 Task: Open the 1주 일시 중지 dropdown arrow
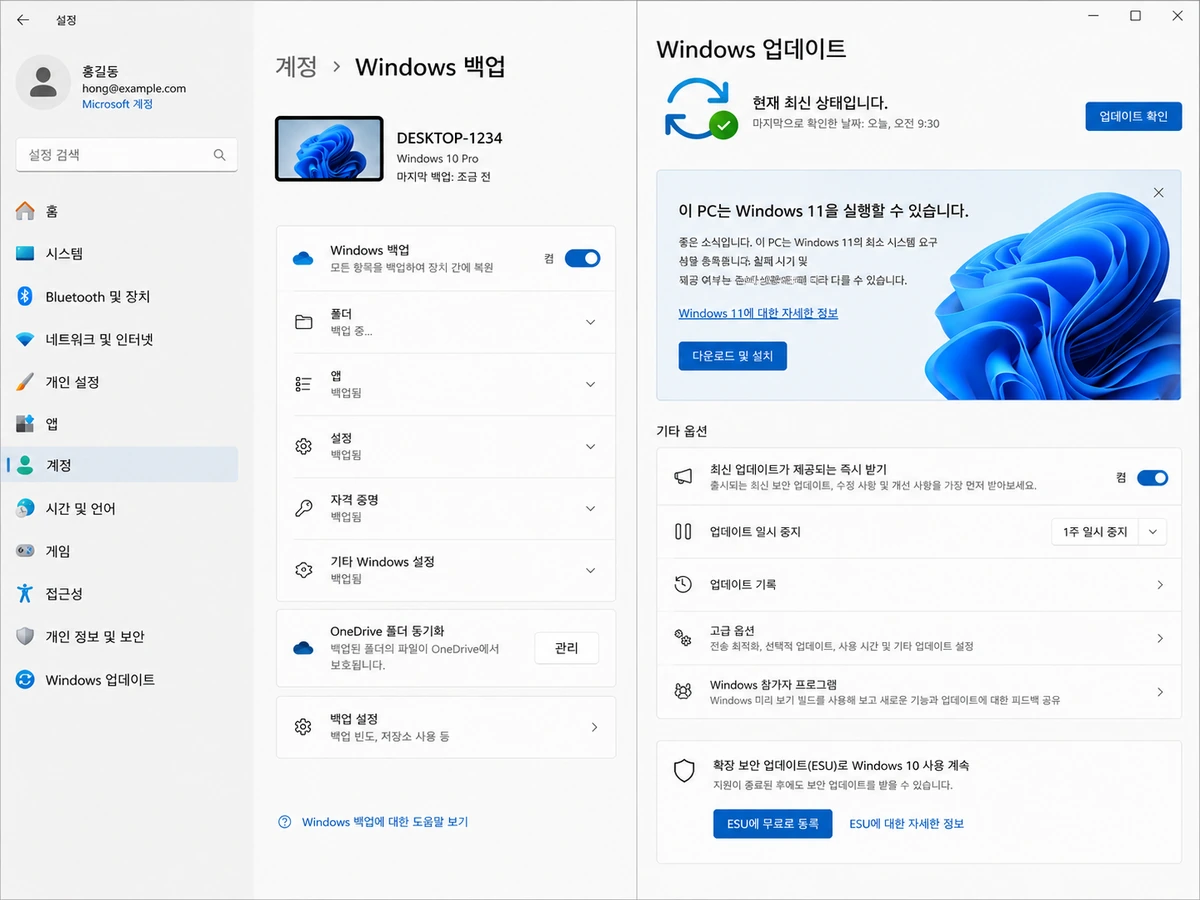pos(1153,532)
